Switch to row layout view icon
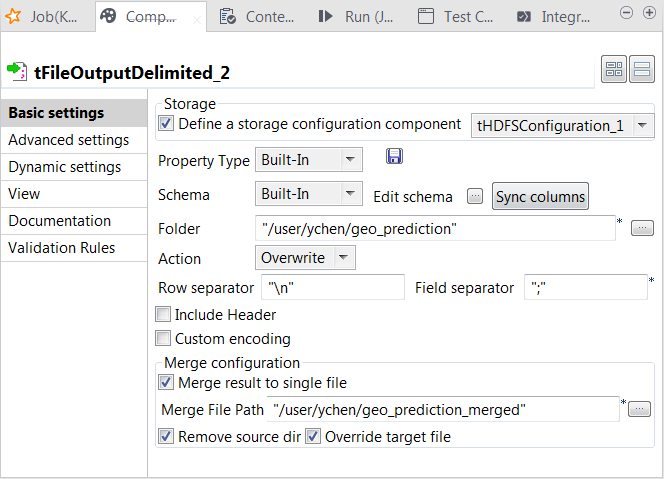This screenshot has width=664, height=479. [641, 70]
